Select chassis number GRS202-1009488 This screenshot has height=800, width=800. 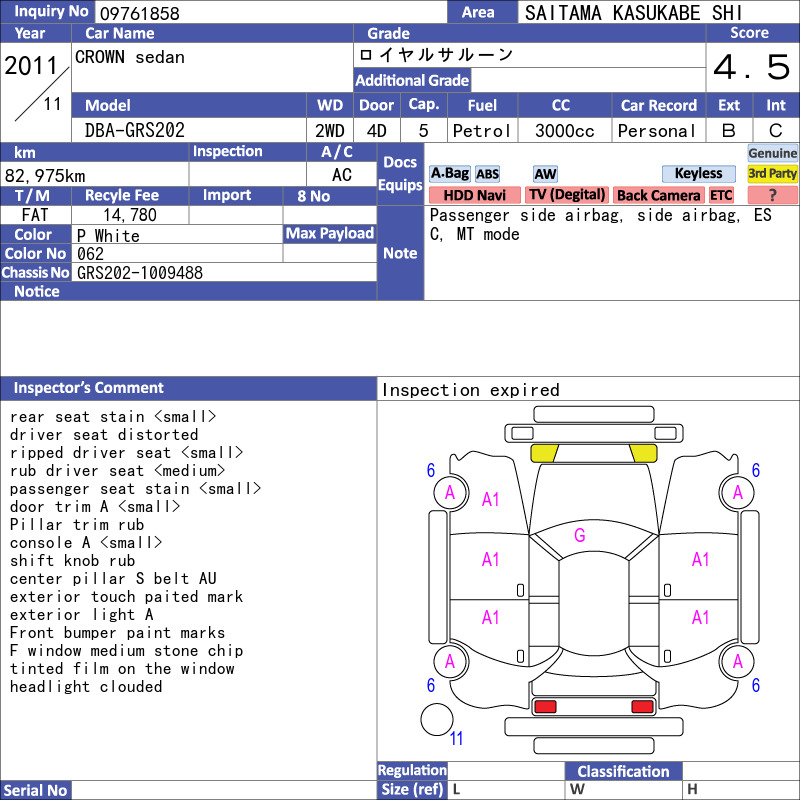140,273
